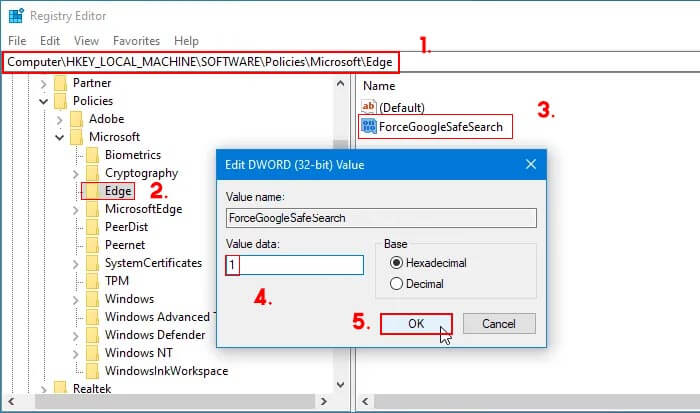This screenshot has height=413, width=700.
Task: Expand the Realtek key
Action: pos(43,389)
